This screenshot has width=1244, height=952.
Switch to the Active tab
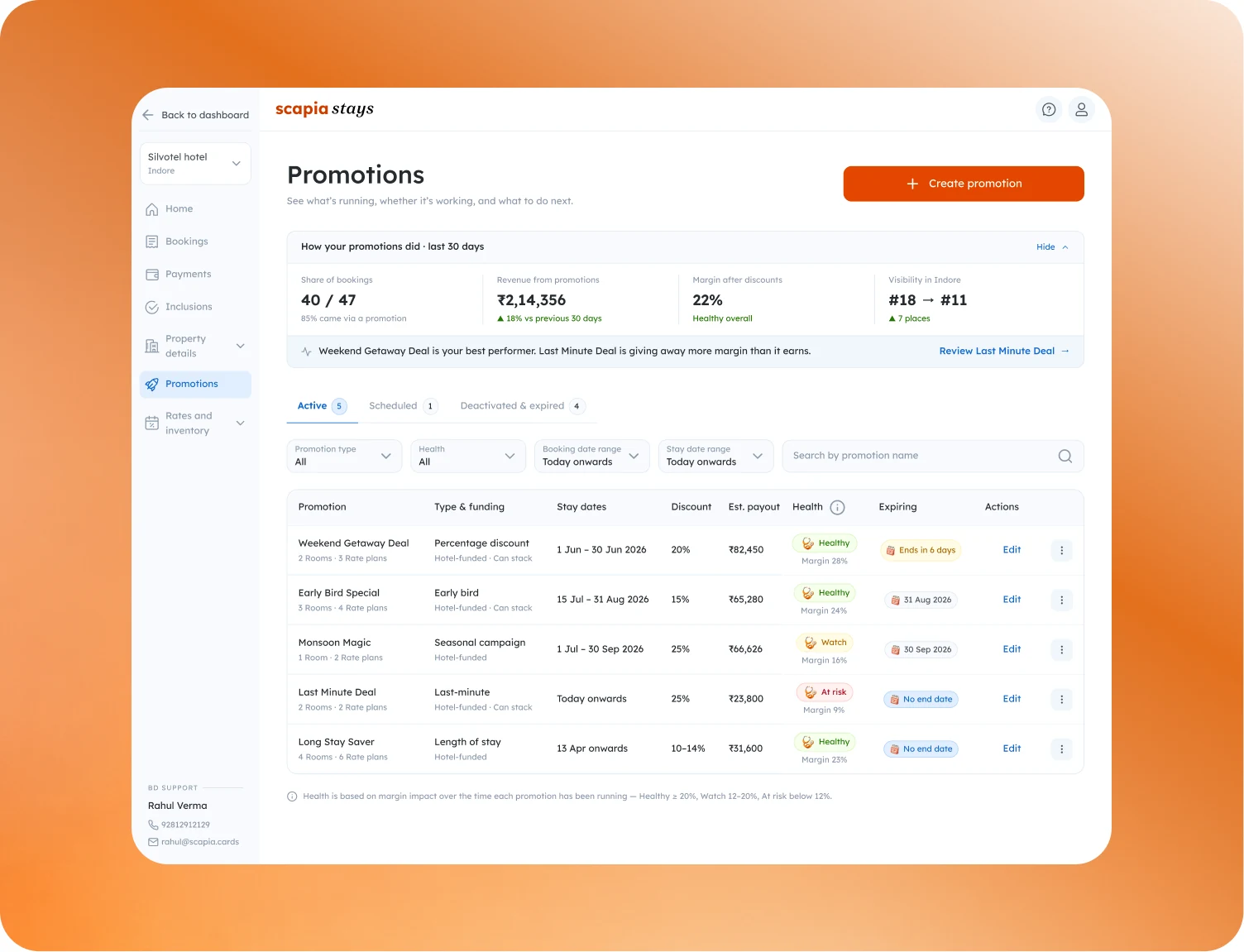[x=321, y=406]
